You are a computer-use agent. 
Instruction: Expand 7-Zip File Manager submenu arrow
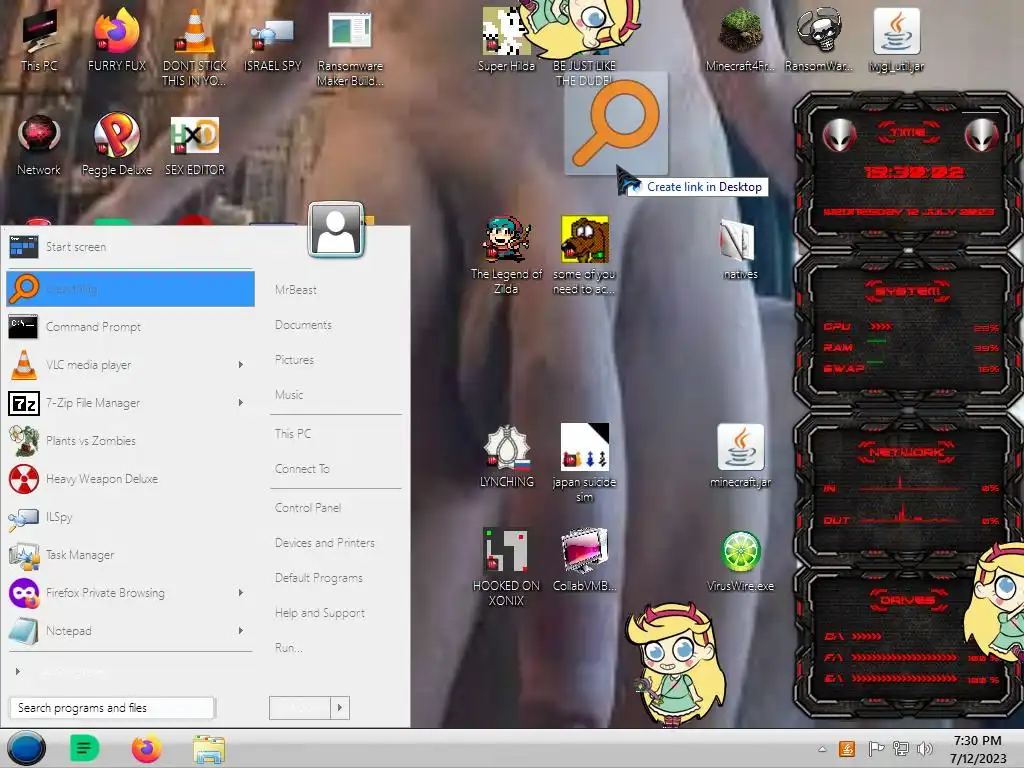click(241, 402)
